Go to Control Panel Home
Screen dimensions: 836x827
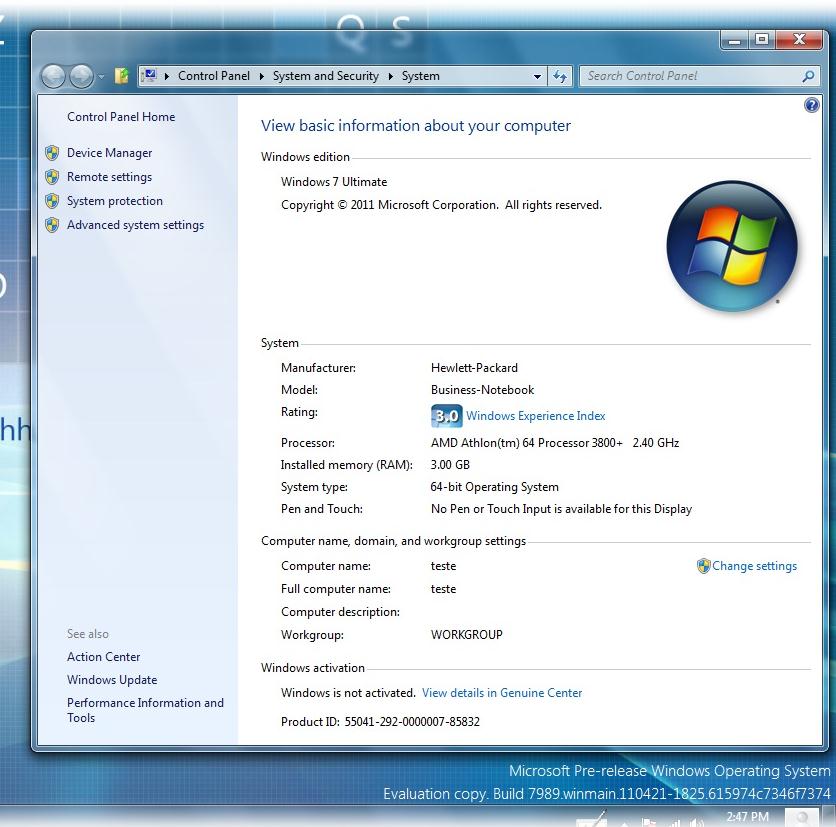[x=121, y=117]
